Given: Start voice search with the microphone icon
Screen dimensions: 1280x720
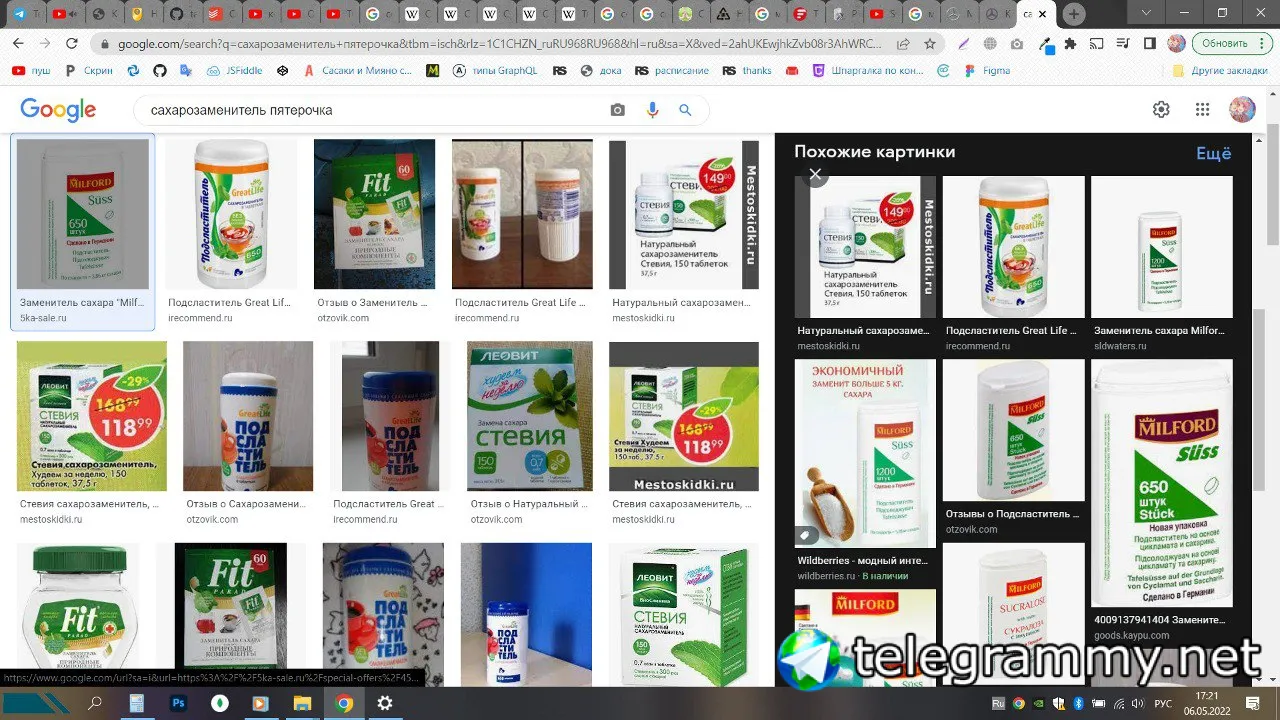Looking at the screenshot, I should [x=653, y=110].
